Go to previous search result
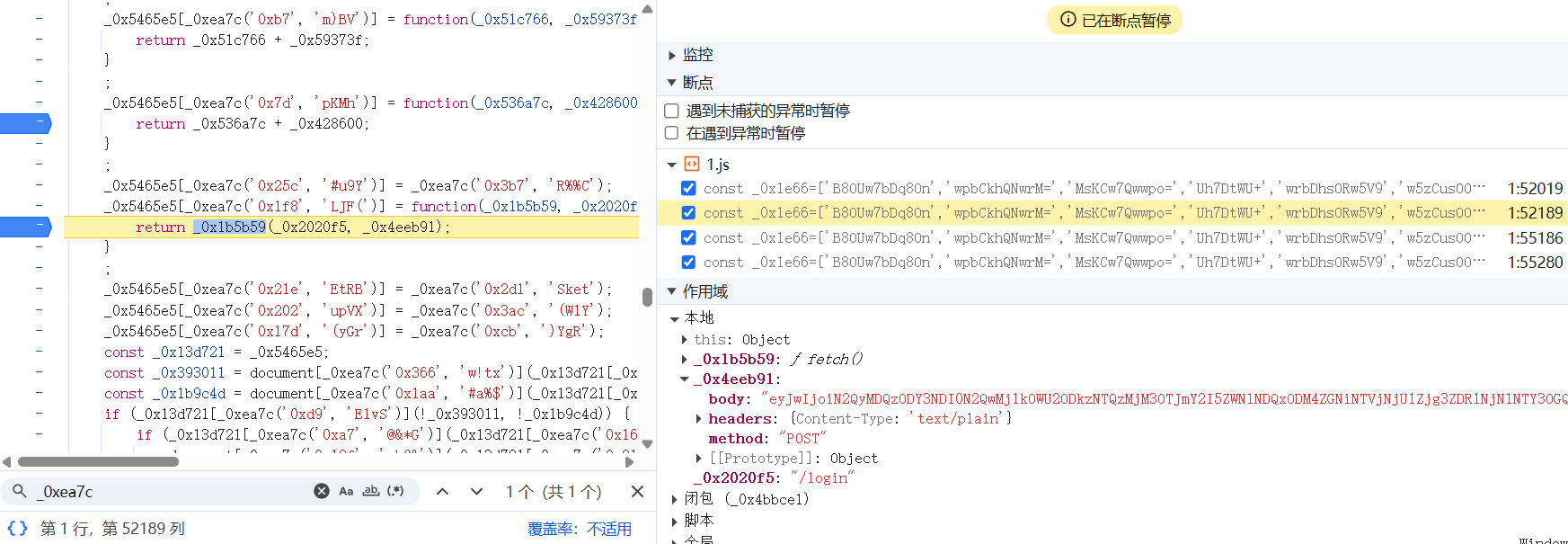The image size is (1568, 544). [442, 491]
